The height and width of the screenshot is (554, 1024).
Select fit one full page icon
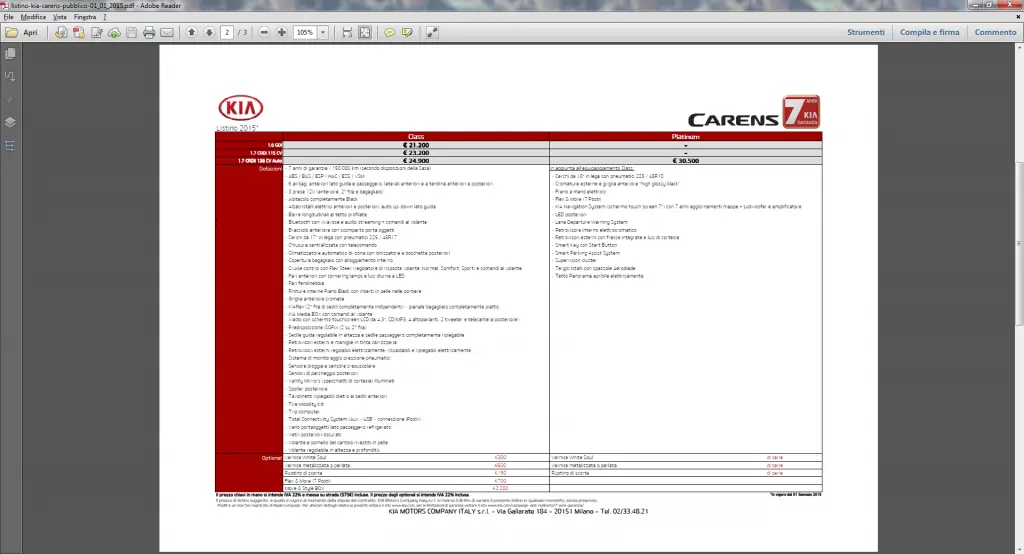click(364, 32)
